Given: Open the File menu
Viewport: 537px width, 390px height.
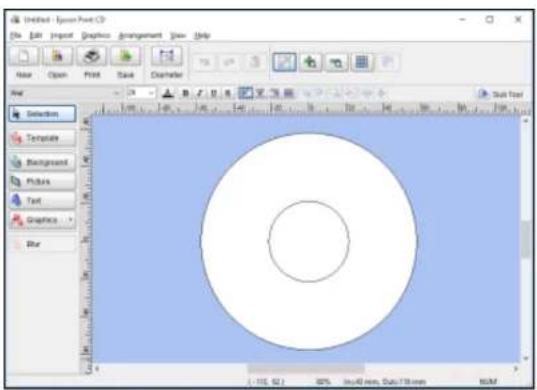Looking at the screenshot, I should click(16, 35).
